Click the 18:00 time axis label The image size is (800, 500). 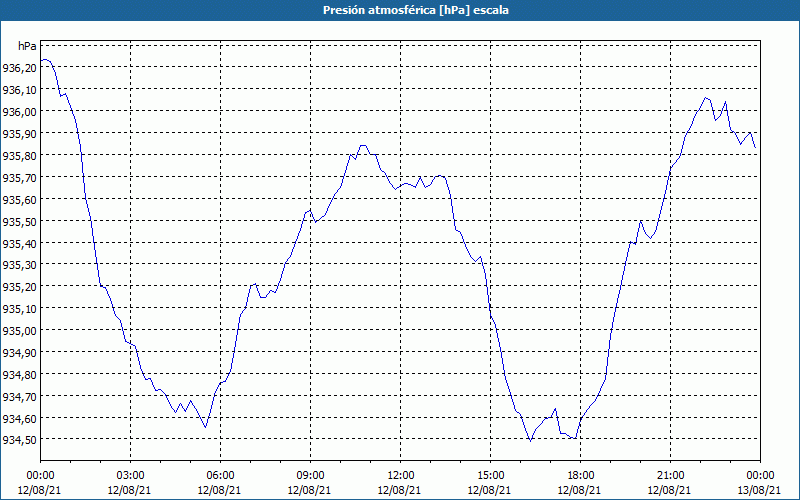[581, 475]
